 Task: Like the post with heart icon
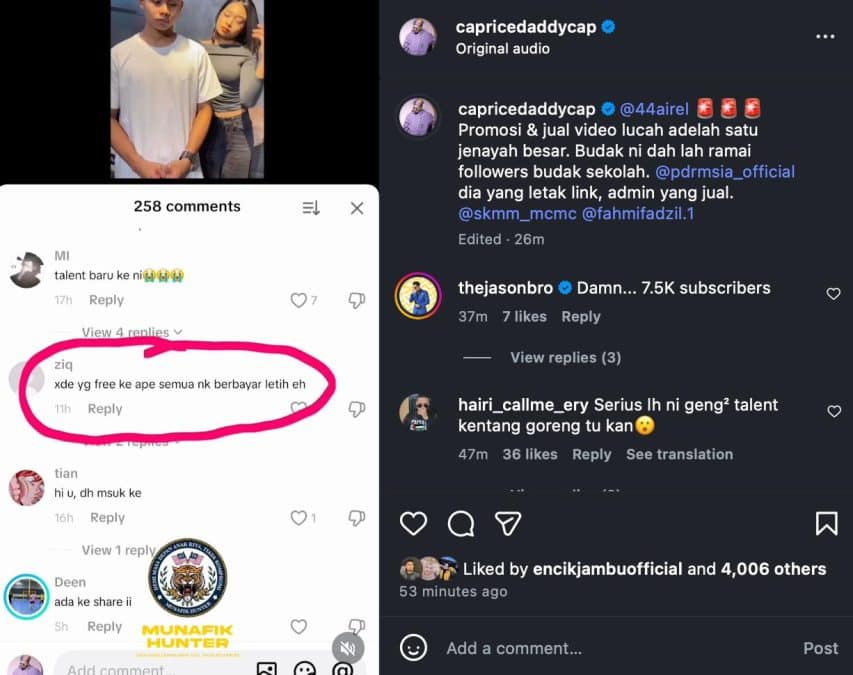413,523
